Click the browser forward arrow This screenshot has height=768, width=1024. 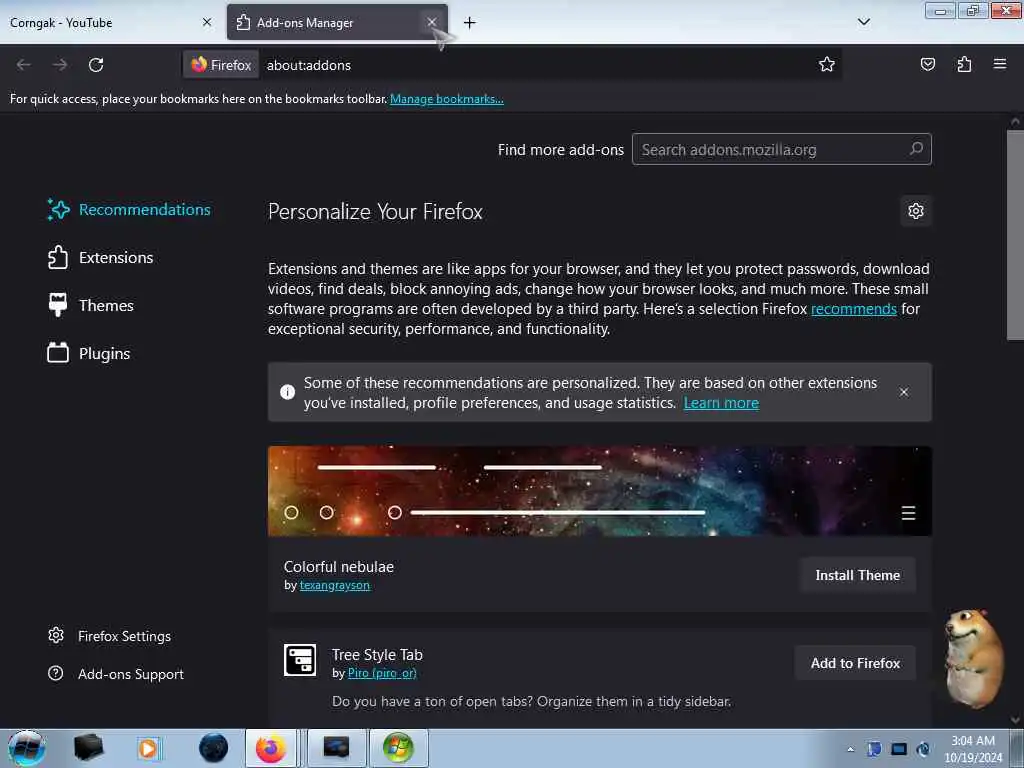tap(60, 65)
